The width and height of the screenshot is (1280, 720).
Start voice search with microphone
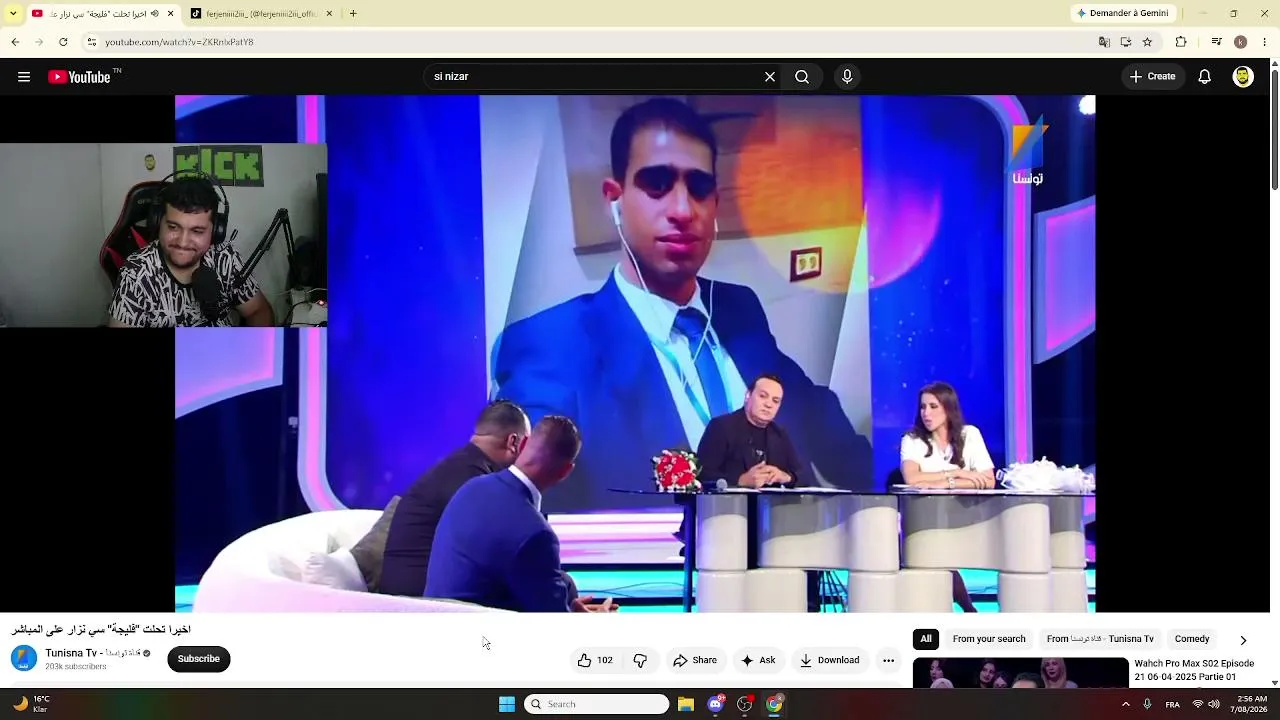(847, 77)
